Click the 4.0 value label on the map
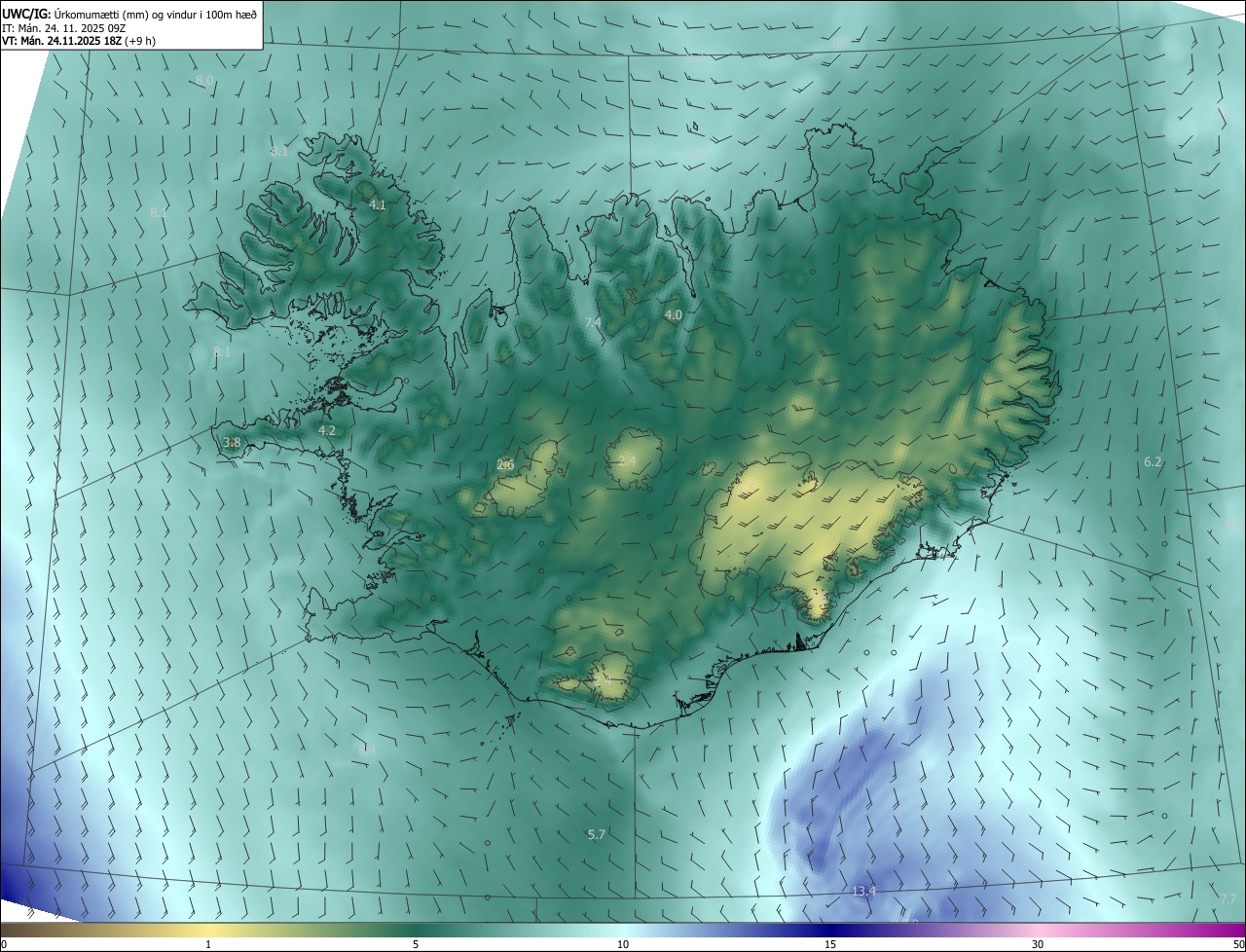 [x=673, y=314]
